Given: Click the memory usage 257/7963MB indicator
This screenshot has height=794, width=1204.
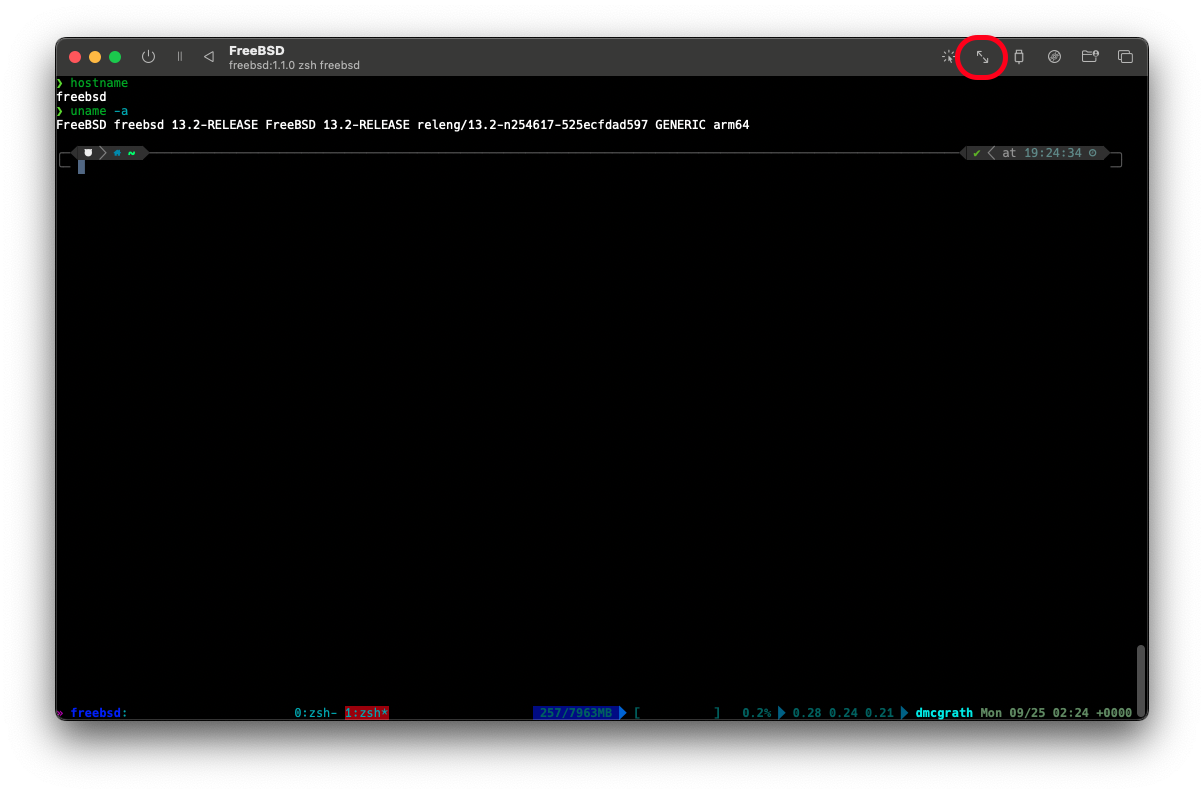Looking at the screenshot, I should [x=574, y=713].
